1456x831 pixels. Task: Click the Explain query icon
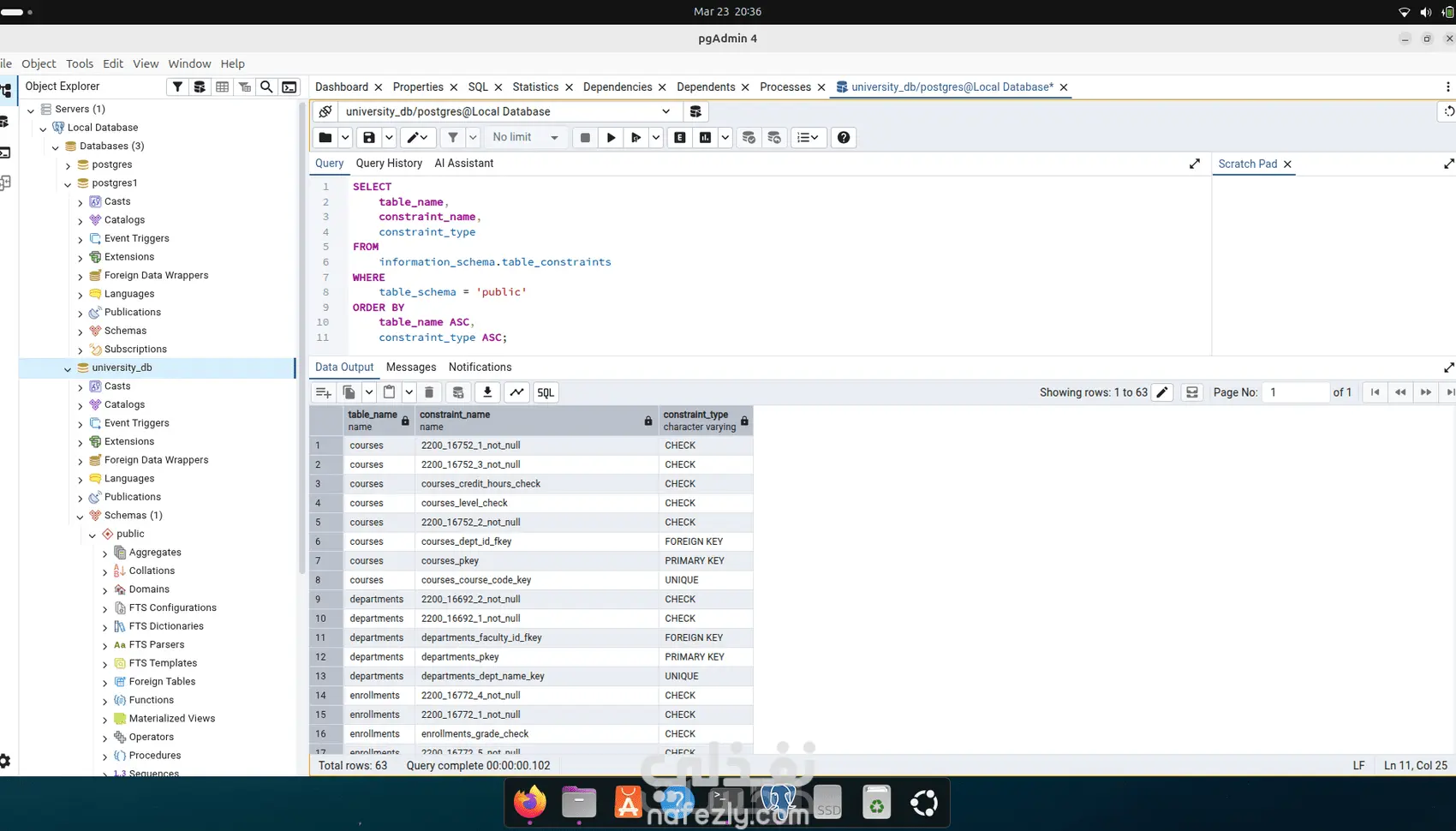point(680,138)
